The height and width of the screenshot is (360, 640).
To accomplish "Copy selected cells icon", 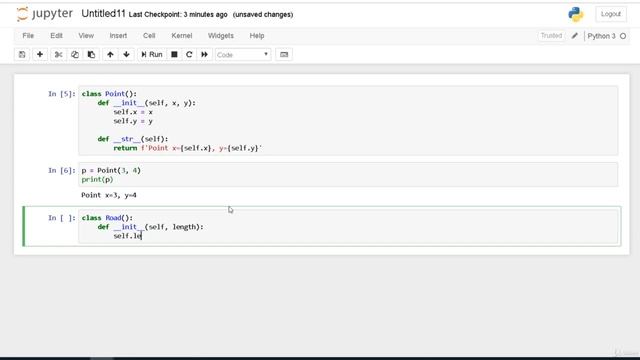I will point(75,55).
